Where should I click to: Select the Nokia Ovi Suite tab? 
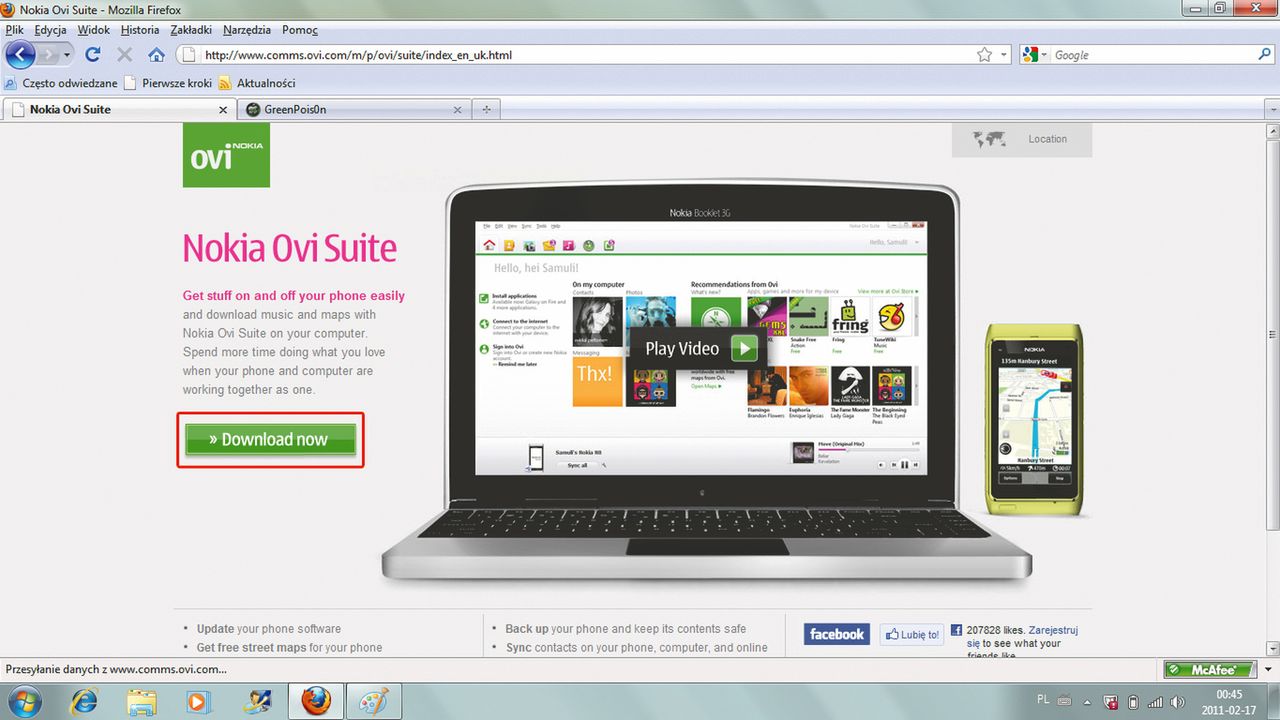click(x=118, y=109)
